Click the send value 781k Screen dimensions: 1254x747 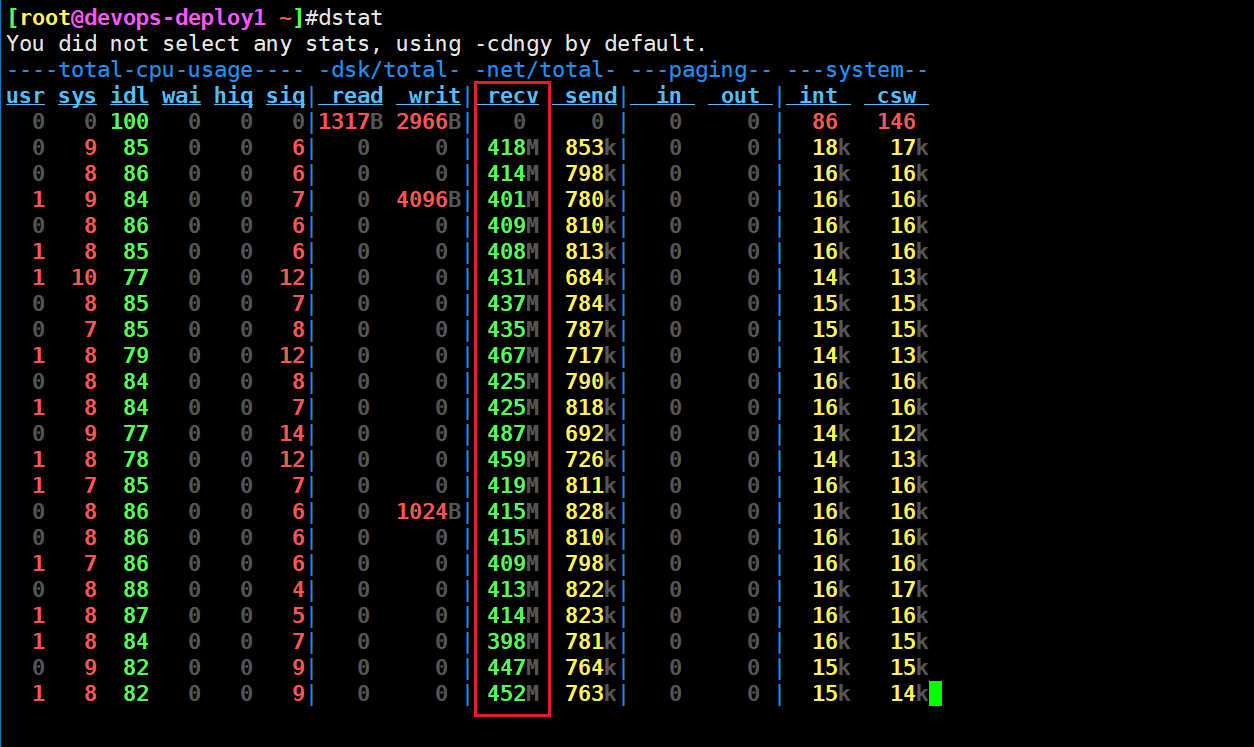point(592,642)
